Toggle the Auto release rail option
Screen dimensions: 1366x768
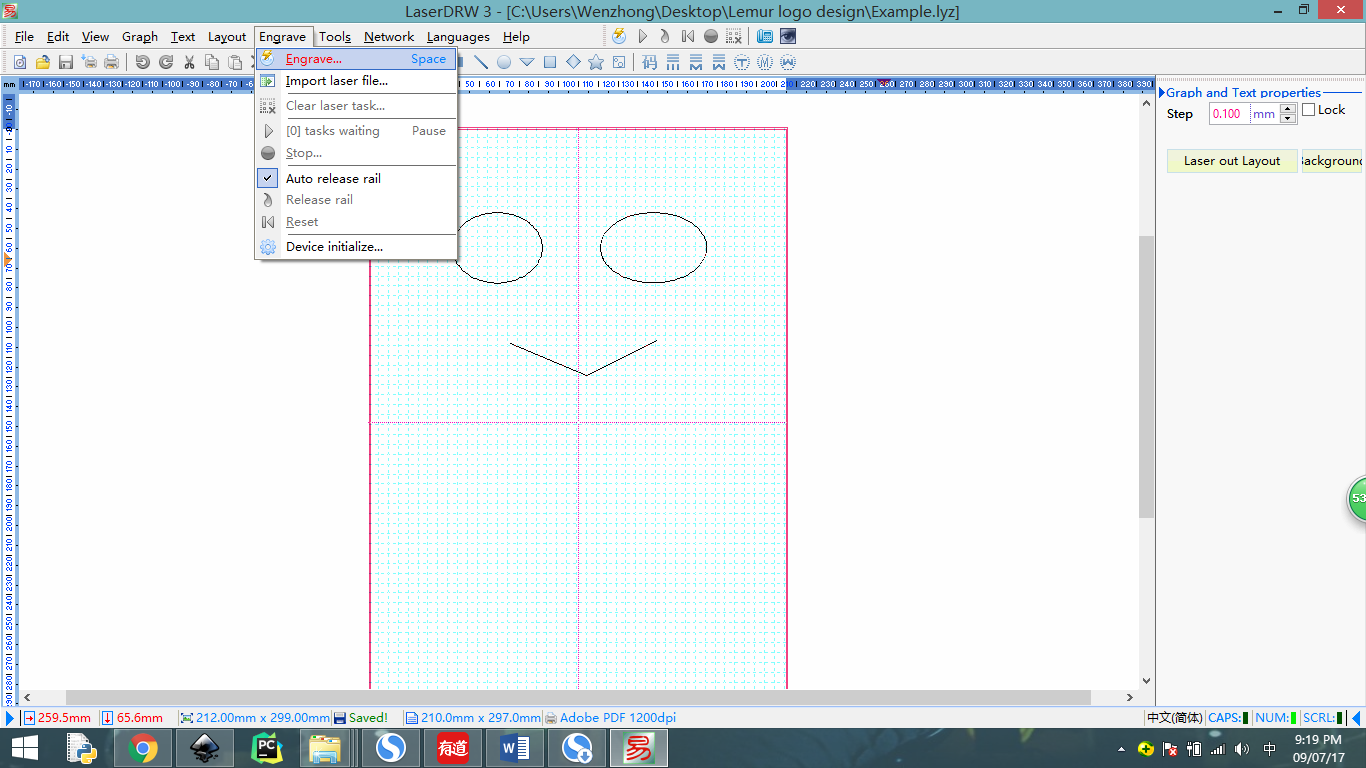pos(333,178)
